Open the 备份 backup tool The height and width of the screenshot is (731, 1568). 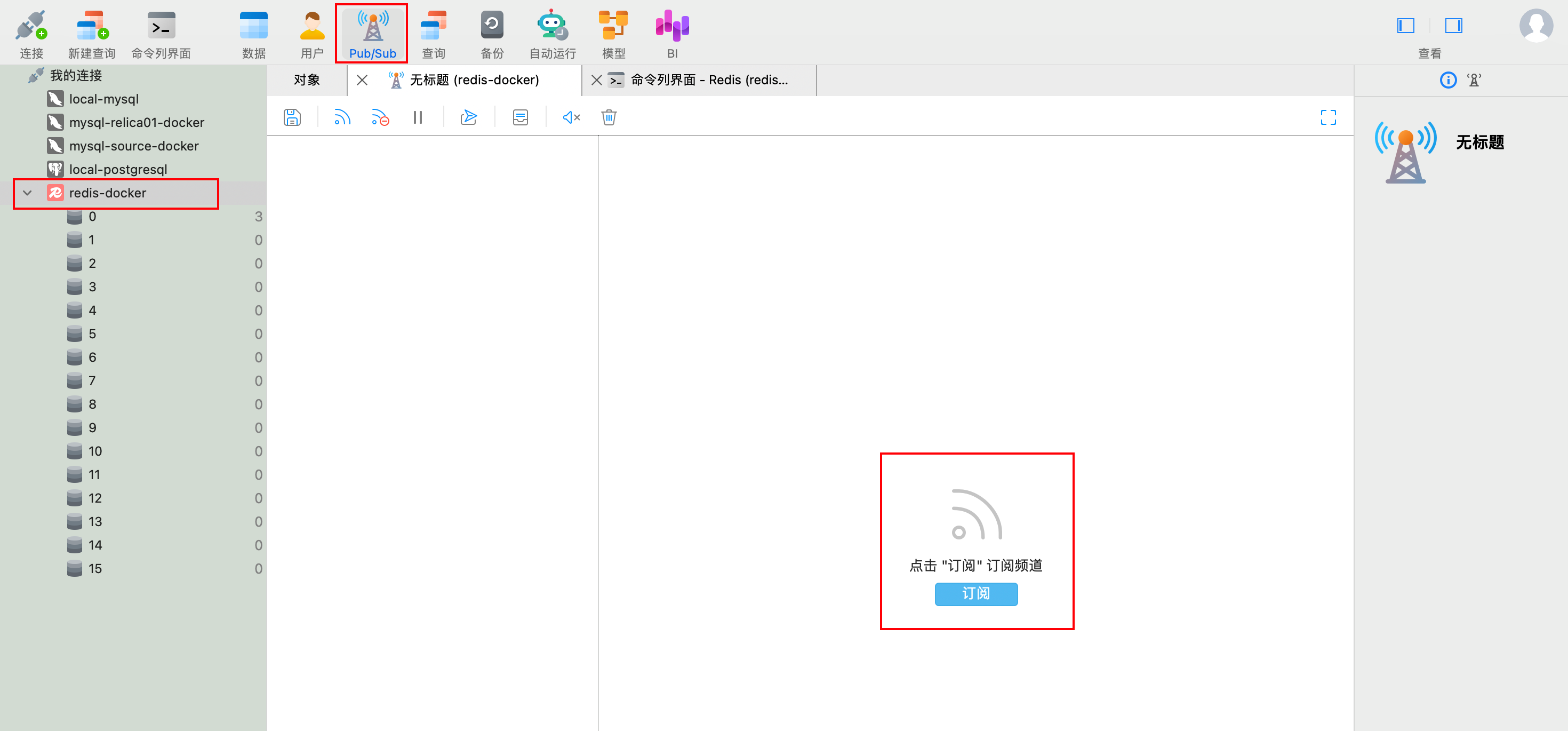(x=492, y=34)
